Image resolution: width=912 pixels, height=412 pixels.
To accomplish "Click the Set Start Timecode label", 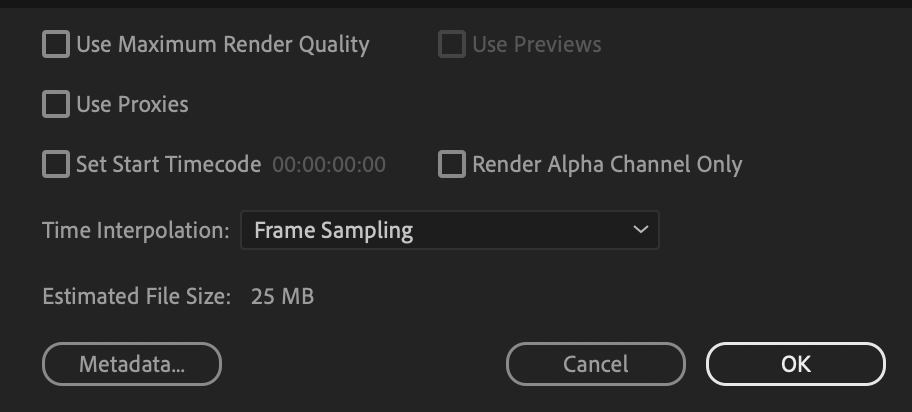I will pyautogui.click(x=168, y=164).
